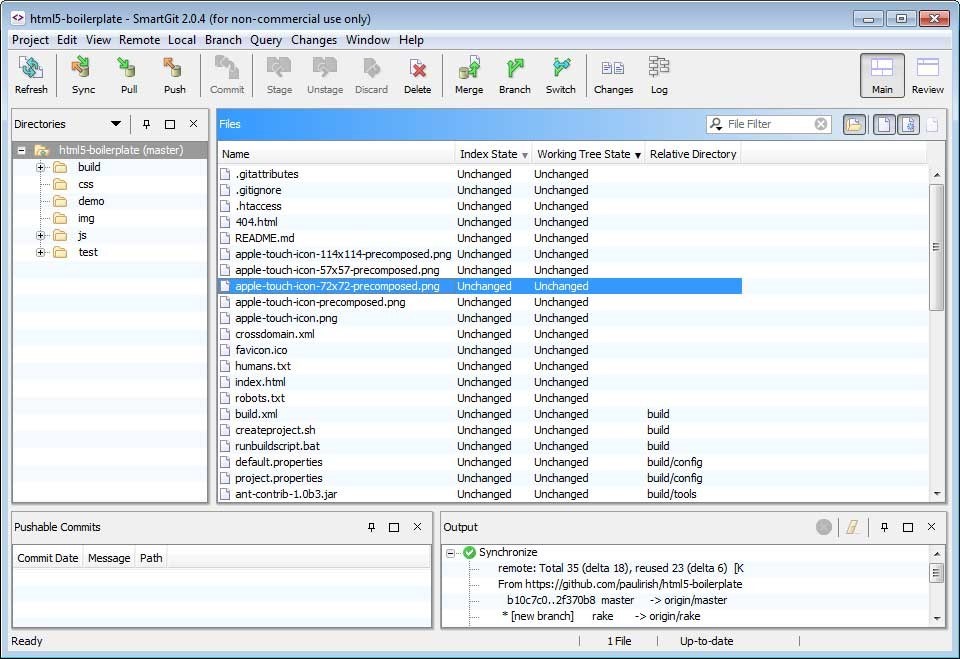Image resolution: width=960 pixels, height=659 pixels.
Task: Collapse the Synchronize output node
Action: [451, 553]
